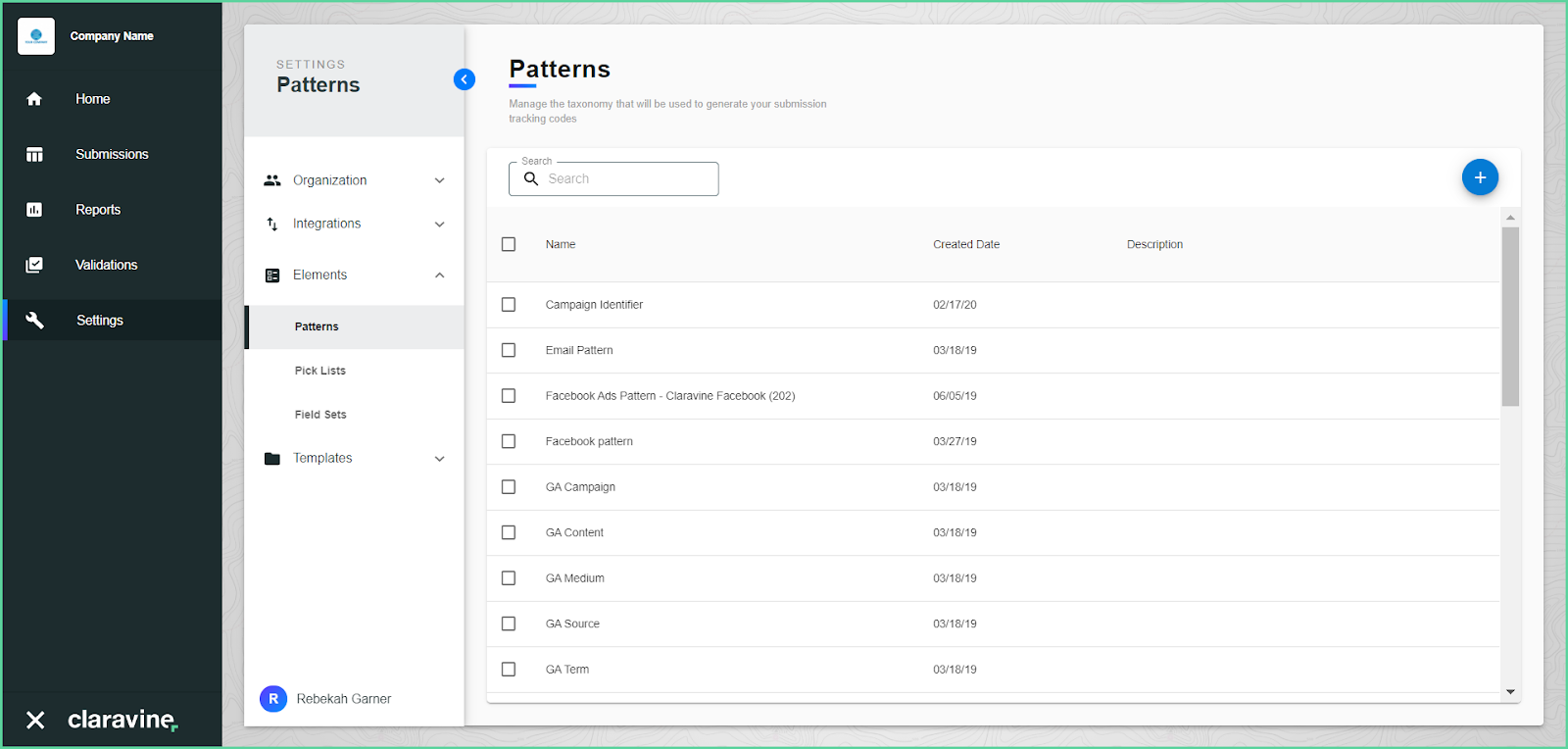This screenshot has width=1568, height=749.
Task: Click the Home house icon
Action: (34, 99)
